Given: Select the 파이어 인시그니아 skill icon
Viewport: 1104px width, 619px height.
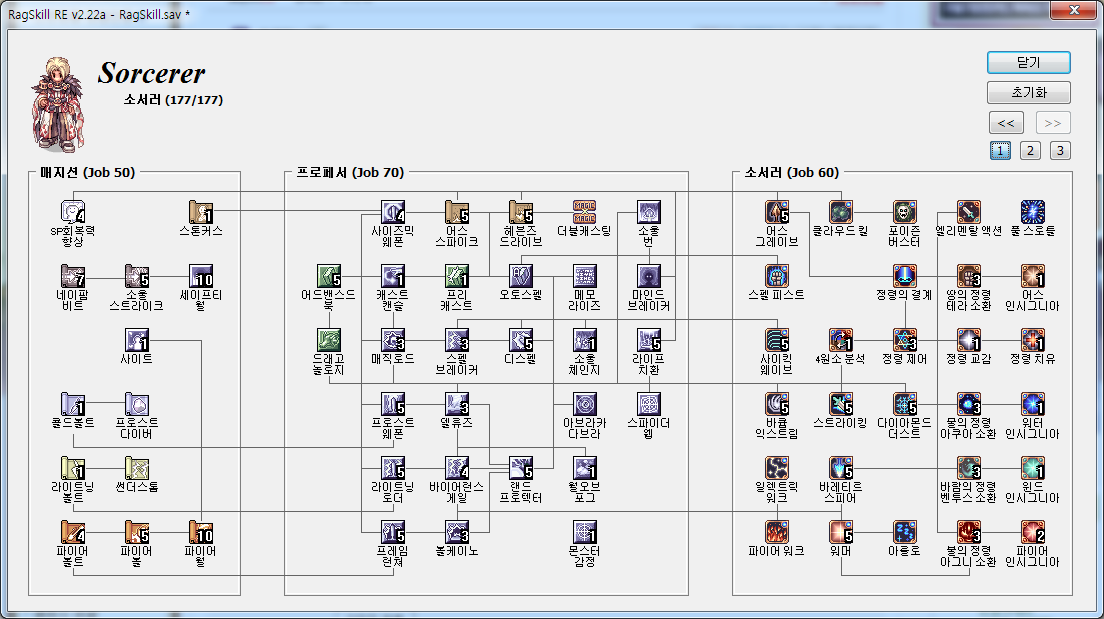Looking at the screenshot, I should click(x=1033, y=532).
